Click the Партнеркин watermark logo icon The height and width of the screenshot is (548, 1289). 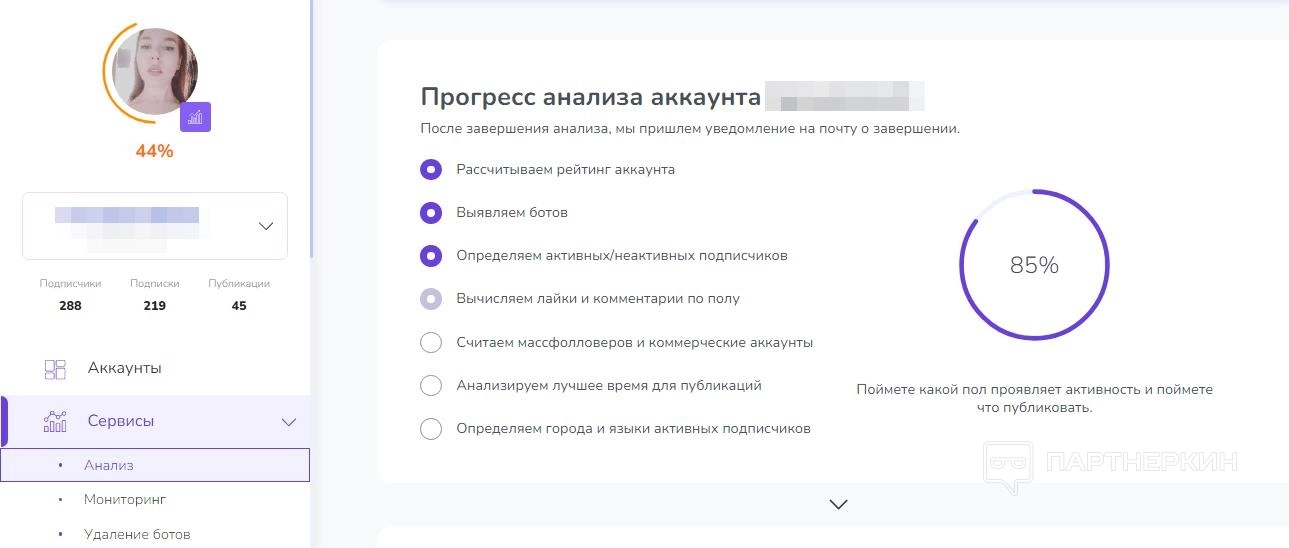(x=1008, y=465)
